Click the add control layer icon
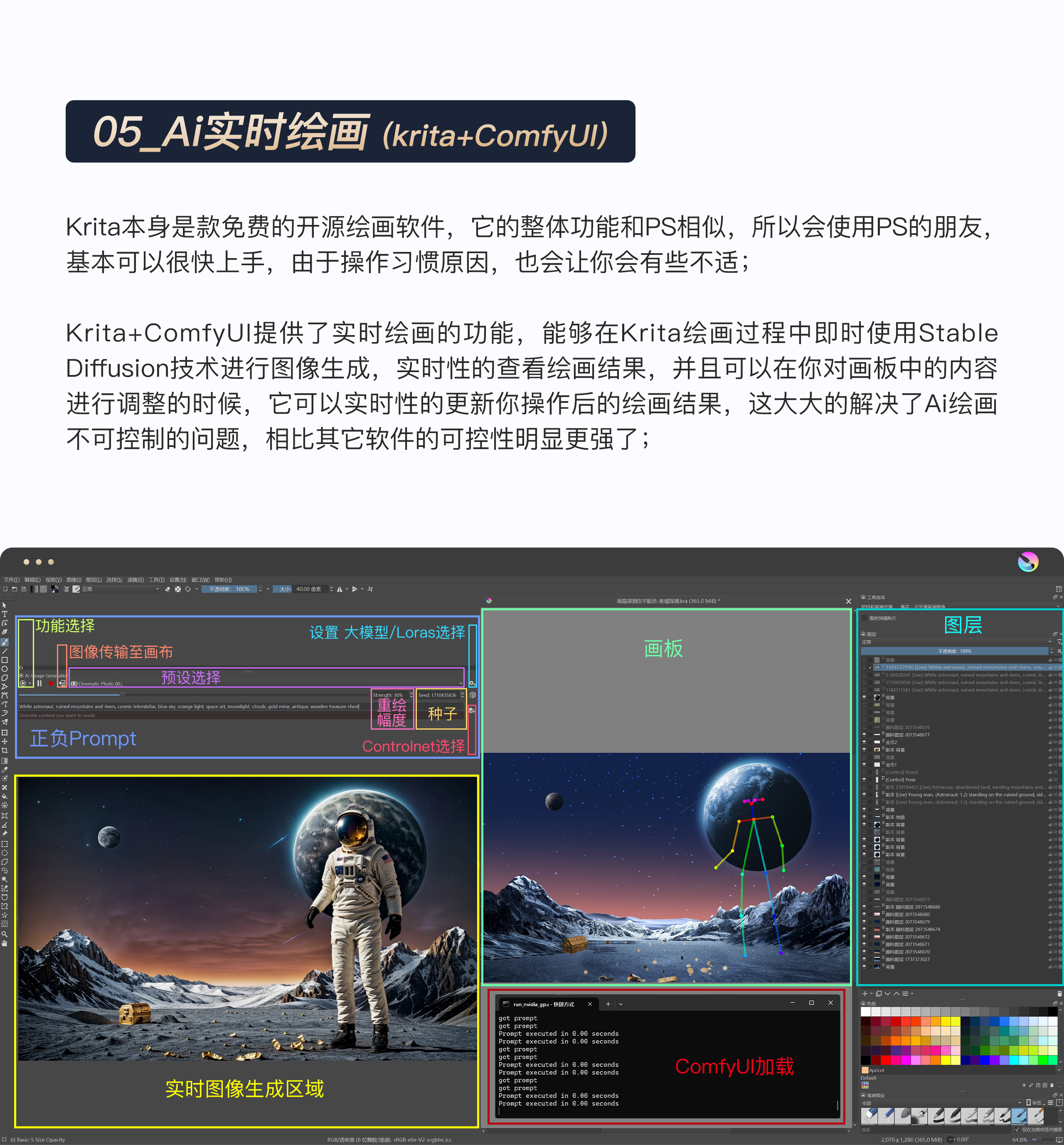The image size is (1064, 1145). 472,711
